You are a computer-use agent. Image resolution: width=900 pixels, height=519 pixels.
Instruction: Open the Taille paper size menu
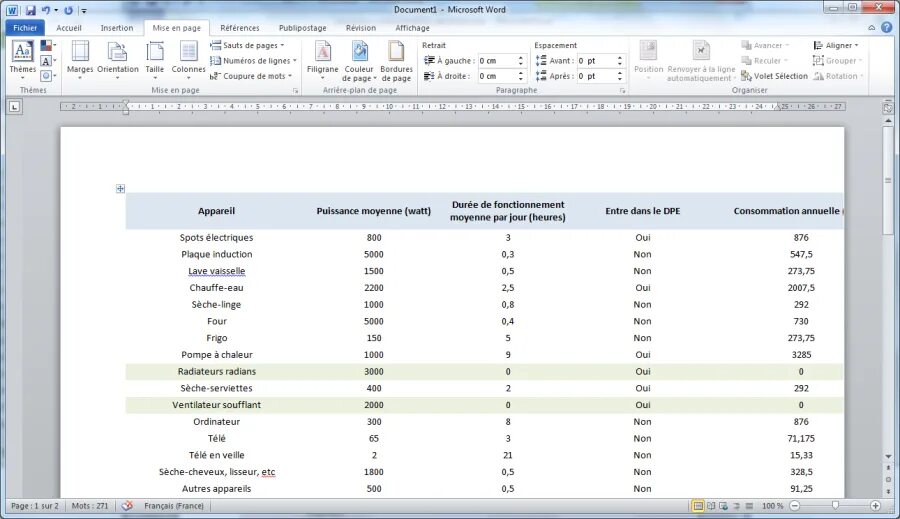154,60
